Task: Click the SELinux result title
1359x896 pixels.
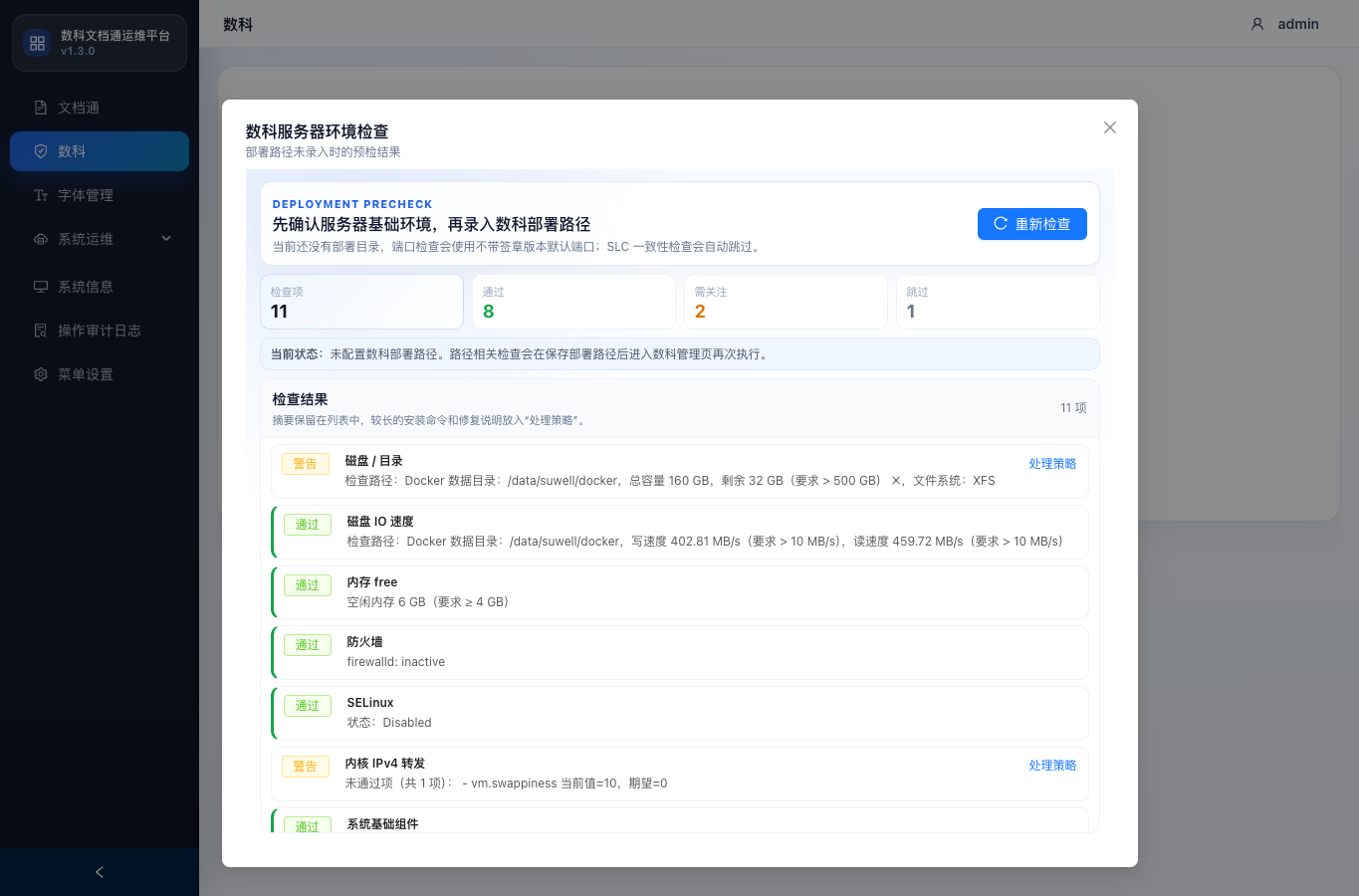Action: (x=370, y=703)
